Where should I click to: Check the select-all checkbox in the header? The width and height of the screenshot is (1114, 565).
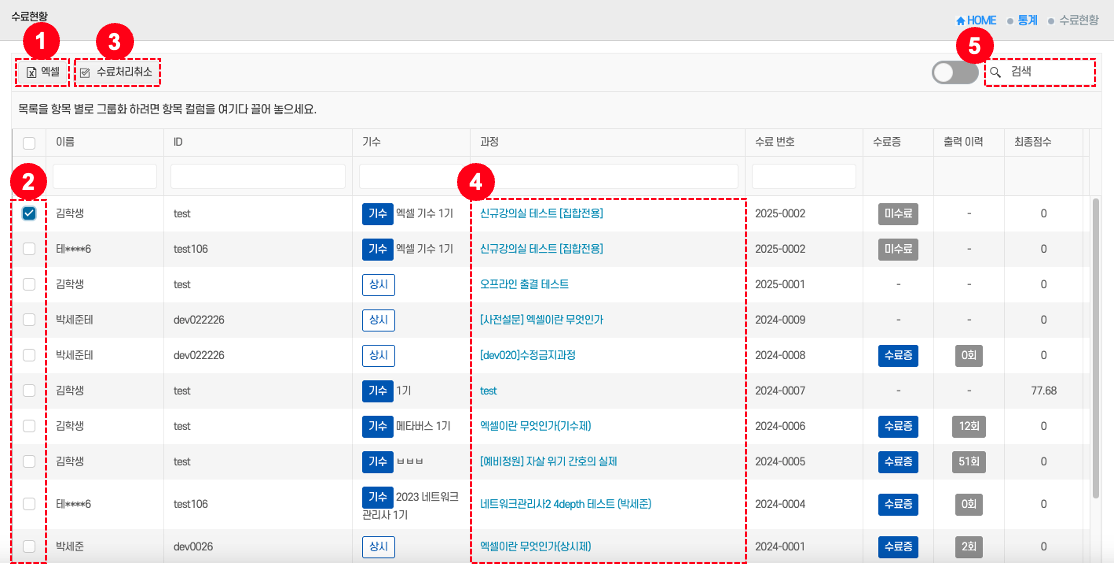tap(29, 143)
